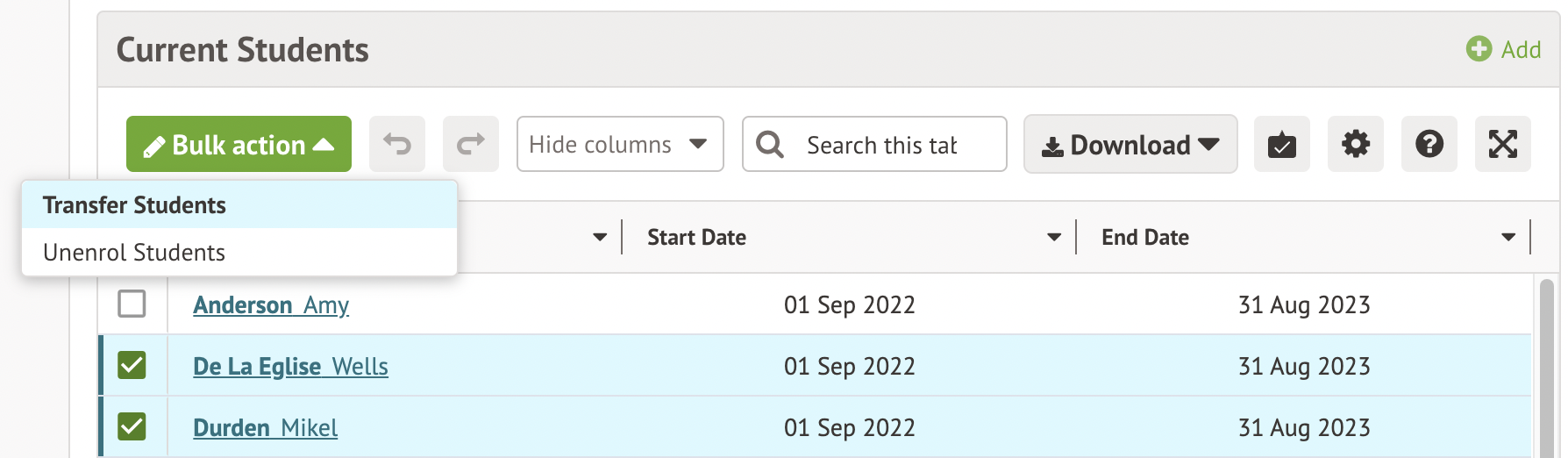Image resolution: width=1568 pixels, height=458 pixels.
Task: Choose Unenrol Students menu option
Action: 134,253
